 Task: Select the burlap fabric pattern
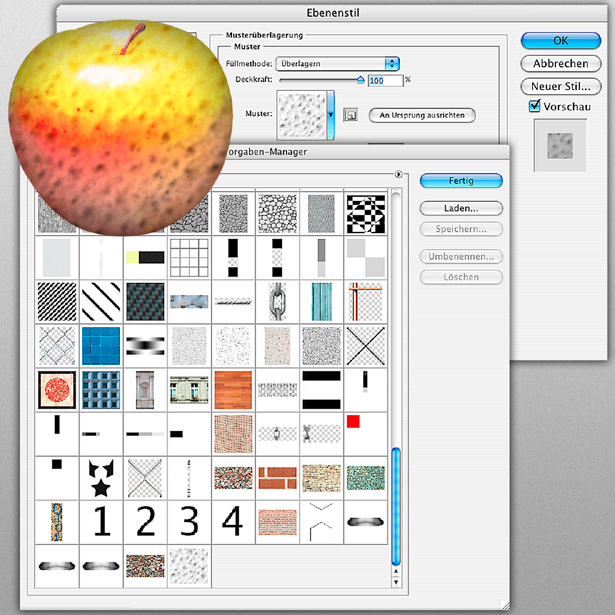tap(233, 434)
